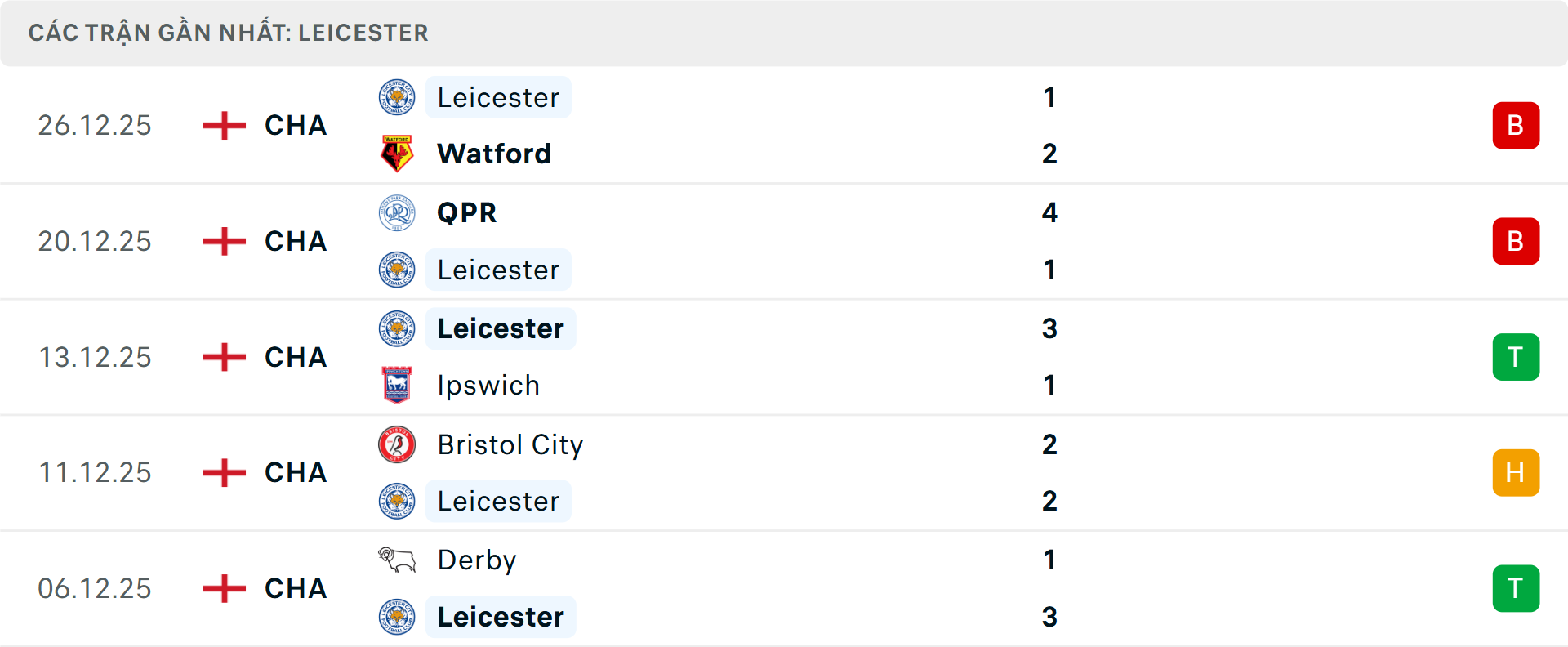1568x647 pixels.
Task: Click the Bristol City club crest
Action: pos(397,445)
